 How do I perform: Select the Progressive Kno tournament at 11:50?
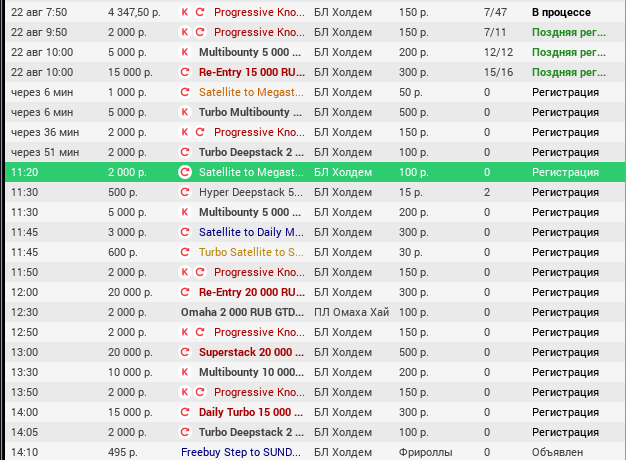pos(259,272)
